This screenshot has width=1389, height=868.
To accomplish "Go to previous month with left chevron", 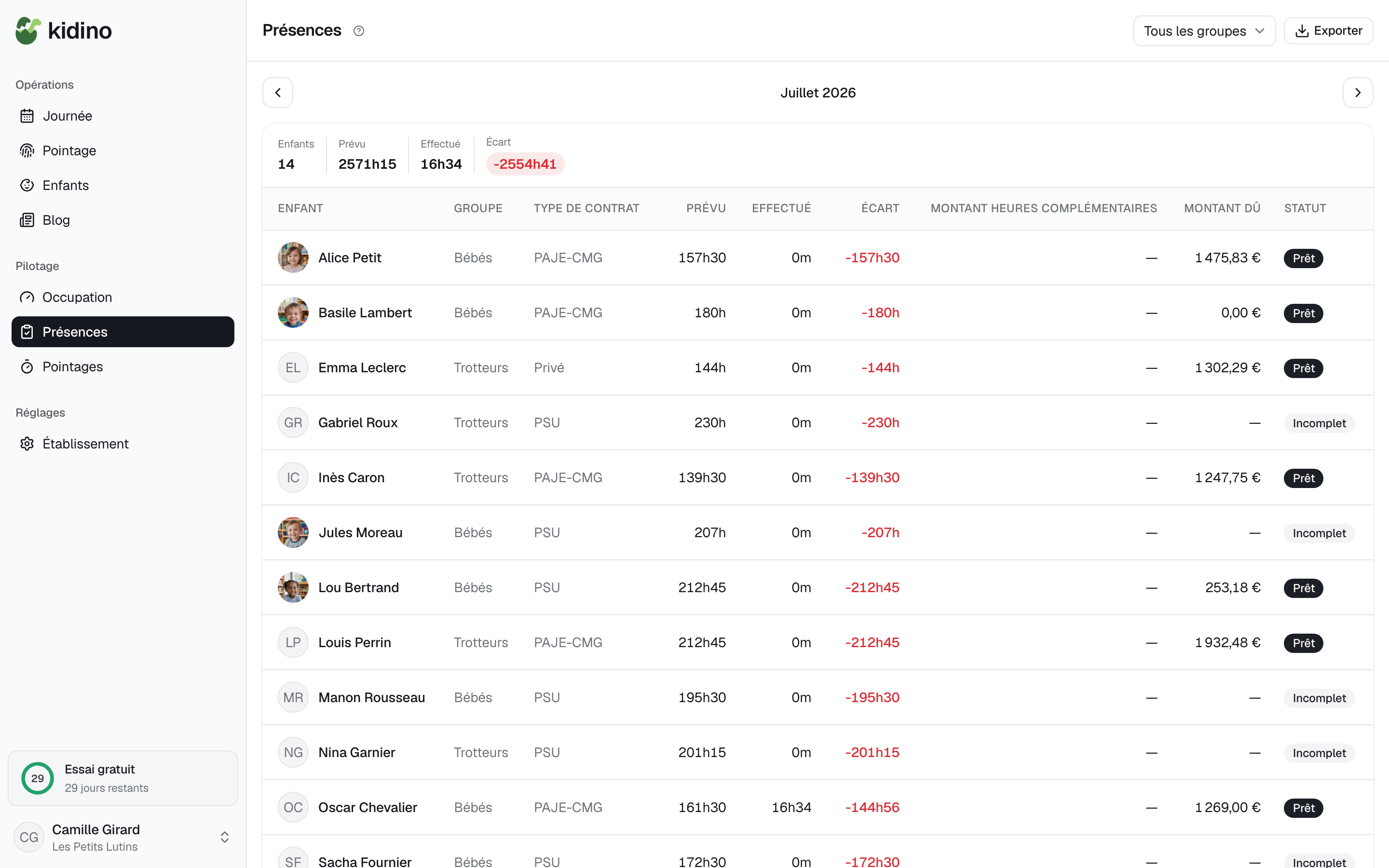I will 278,93.
